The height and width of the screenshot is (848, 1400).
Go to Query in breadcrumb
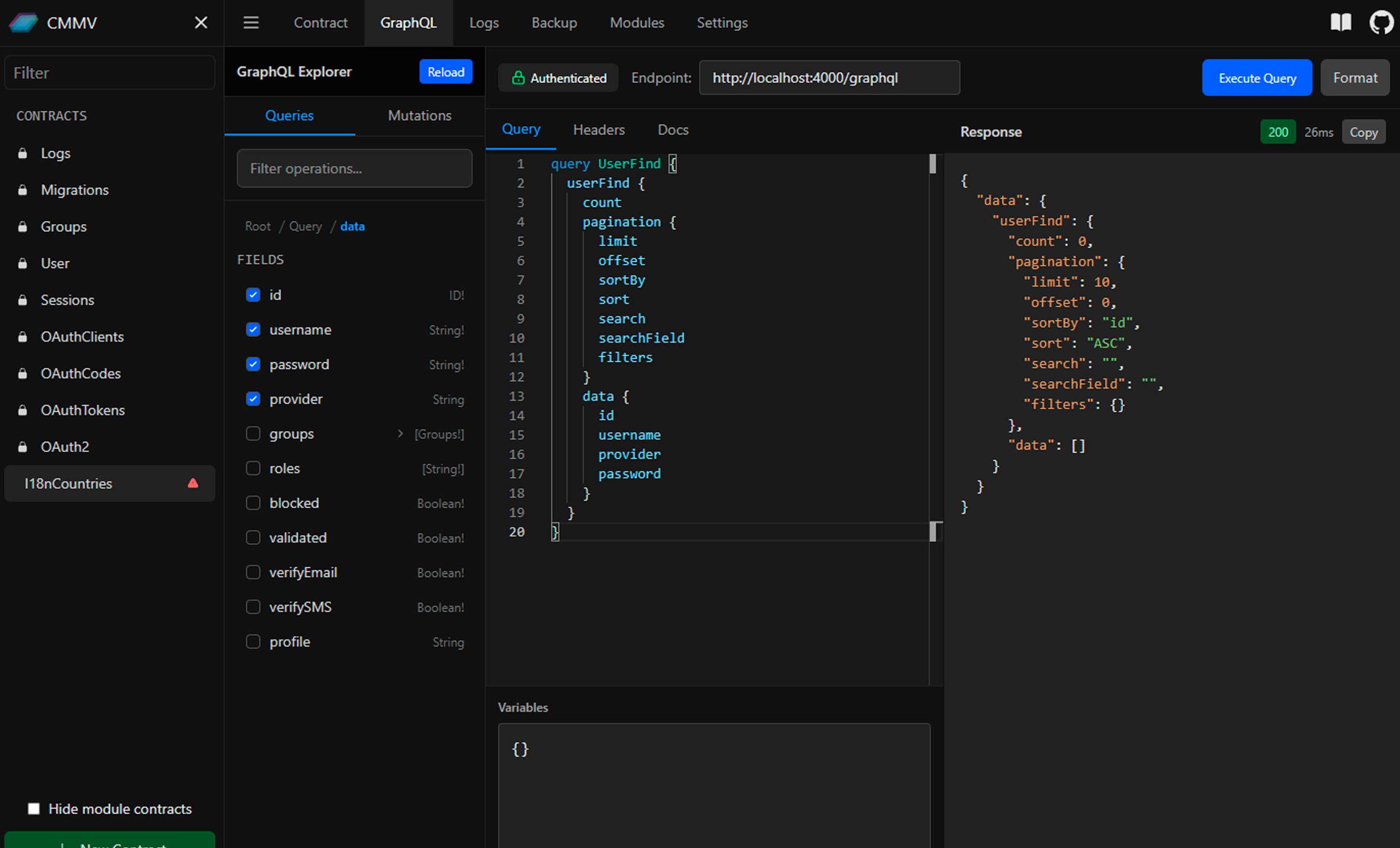pos(305,226)
